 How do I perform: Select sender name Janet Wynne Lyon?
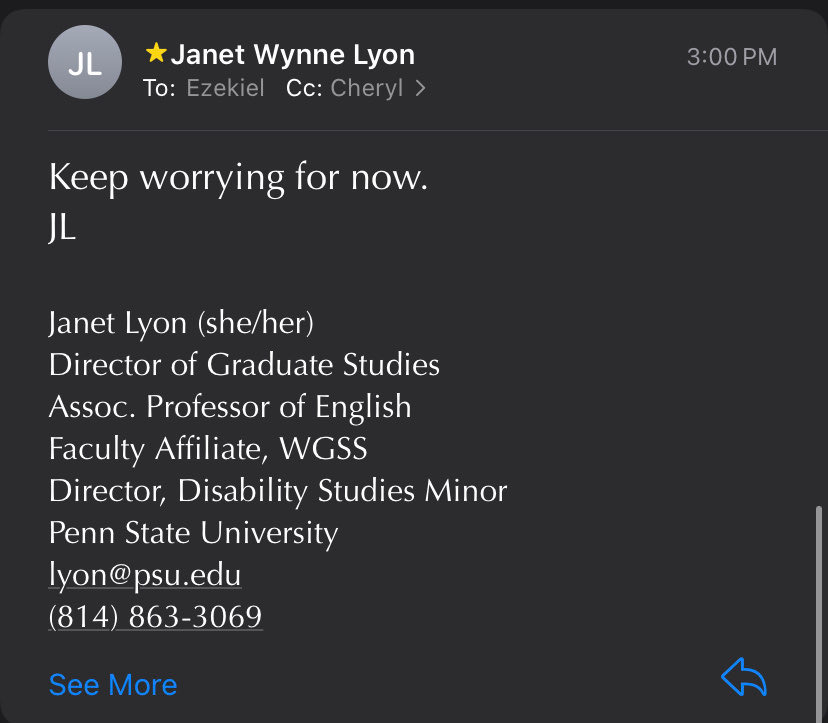292,54
